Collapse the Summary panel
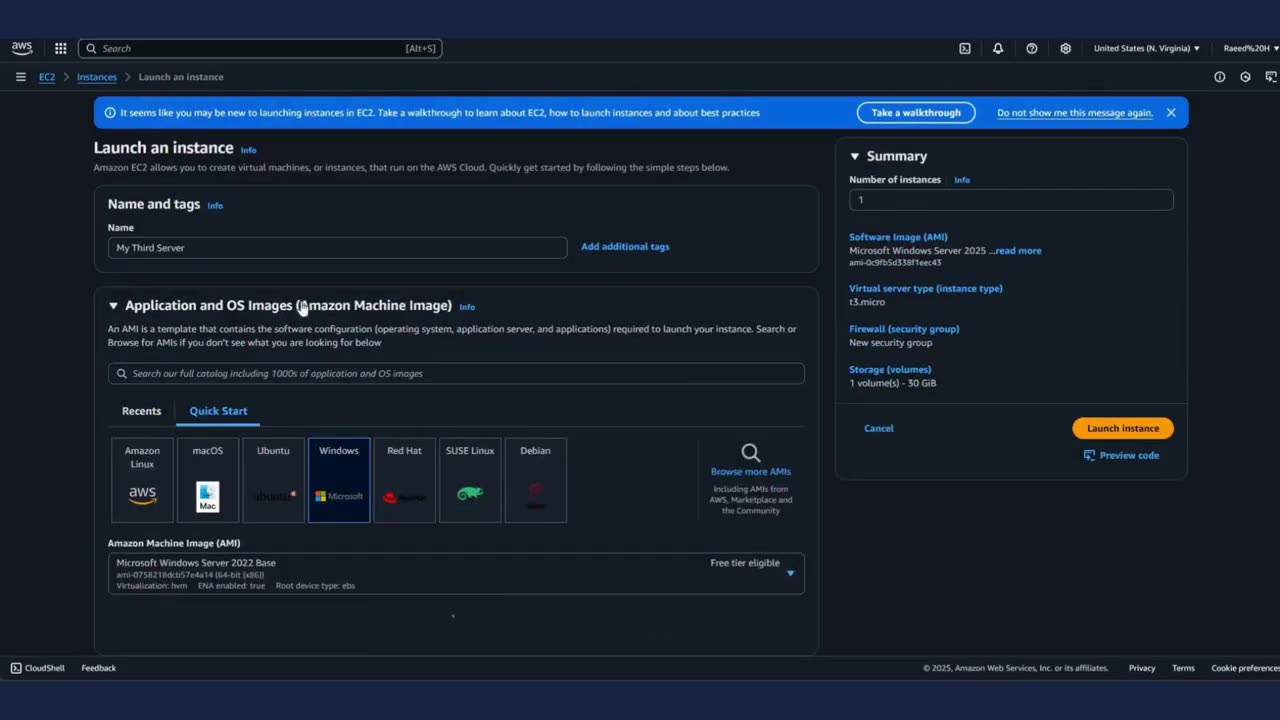 pos(855,156)
